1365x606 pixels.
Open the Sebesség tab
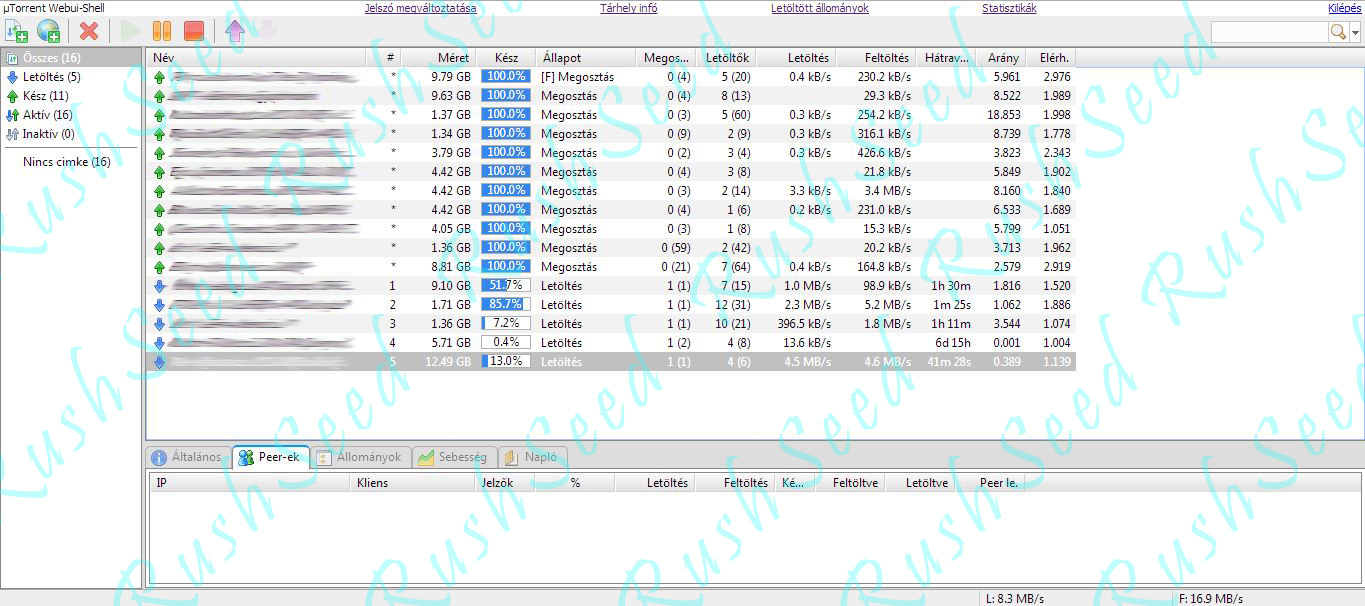point(453,457)
